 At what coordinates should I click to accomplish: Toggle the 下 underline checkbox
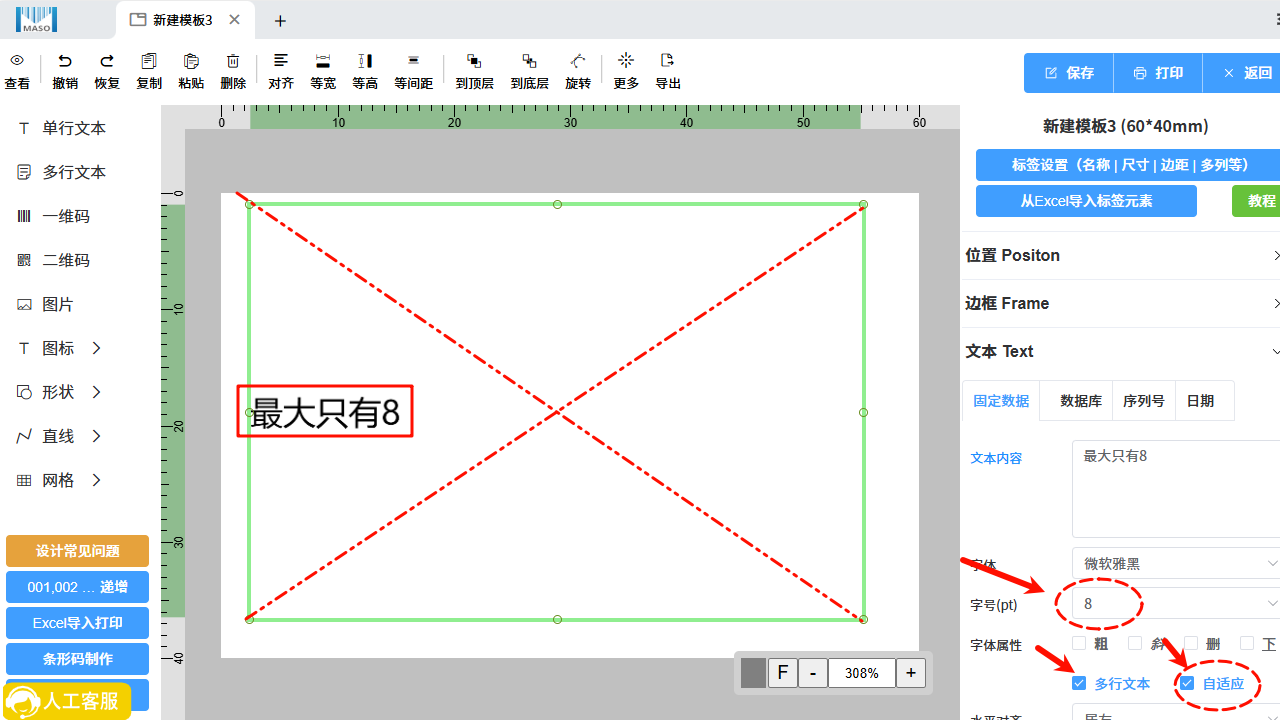pos(1247,643)
